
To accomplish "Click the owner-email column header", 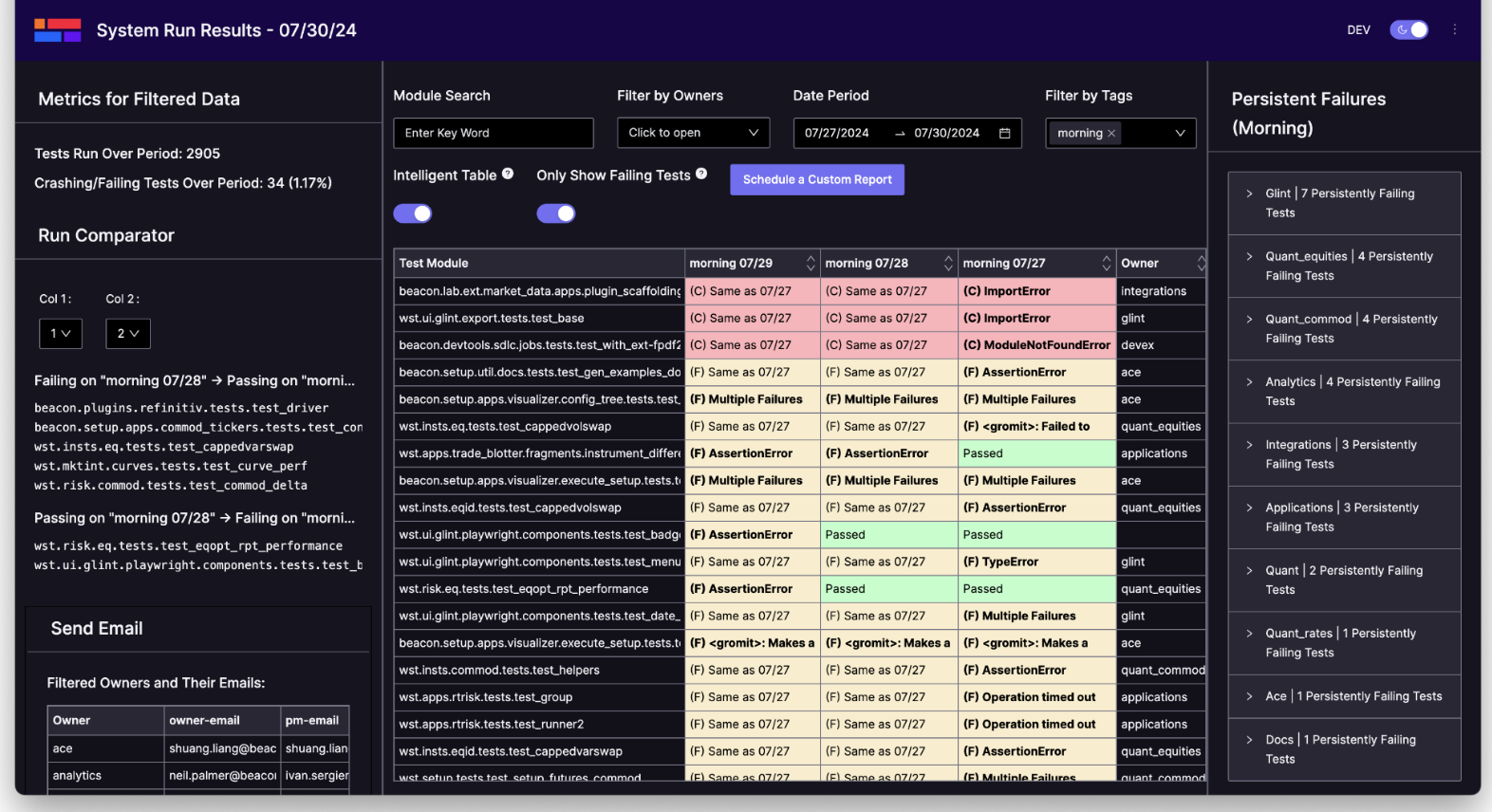I will (x=222, y=720).
